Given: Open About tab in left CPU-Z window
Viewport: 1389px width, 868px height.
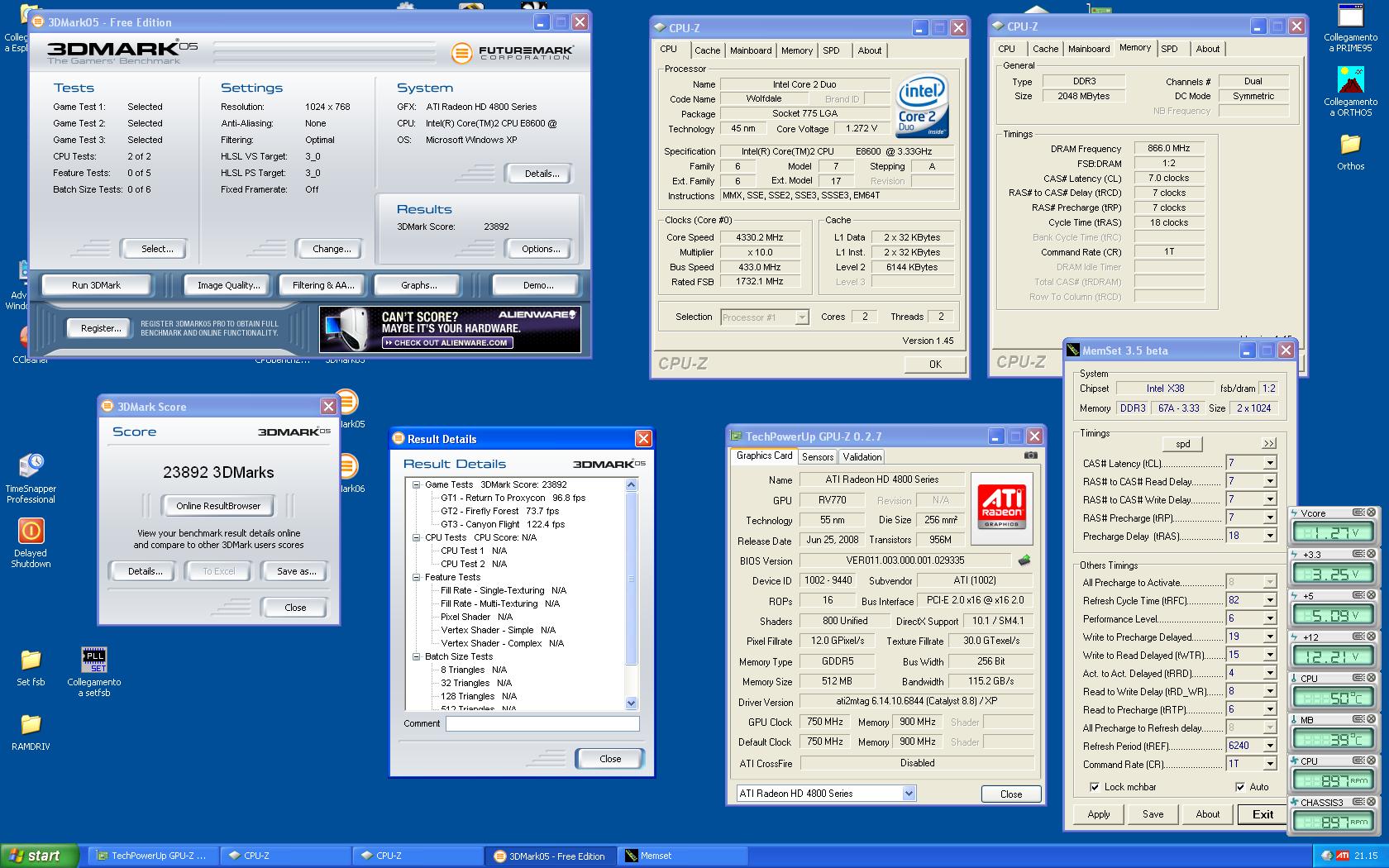Looking at the screenshot, I should (869, 50).
